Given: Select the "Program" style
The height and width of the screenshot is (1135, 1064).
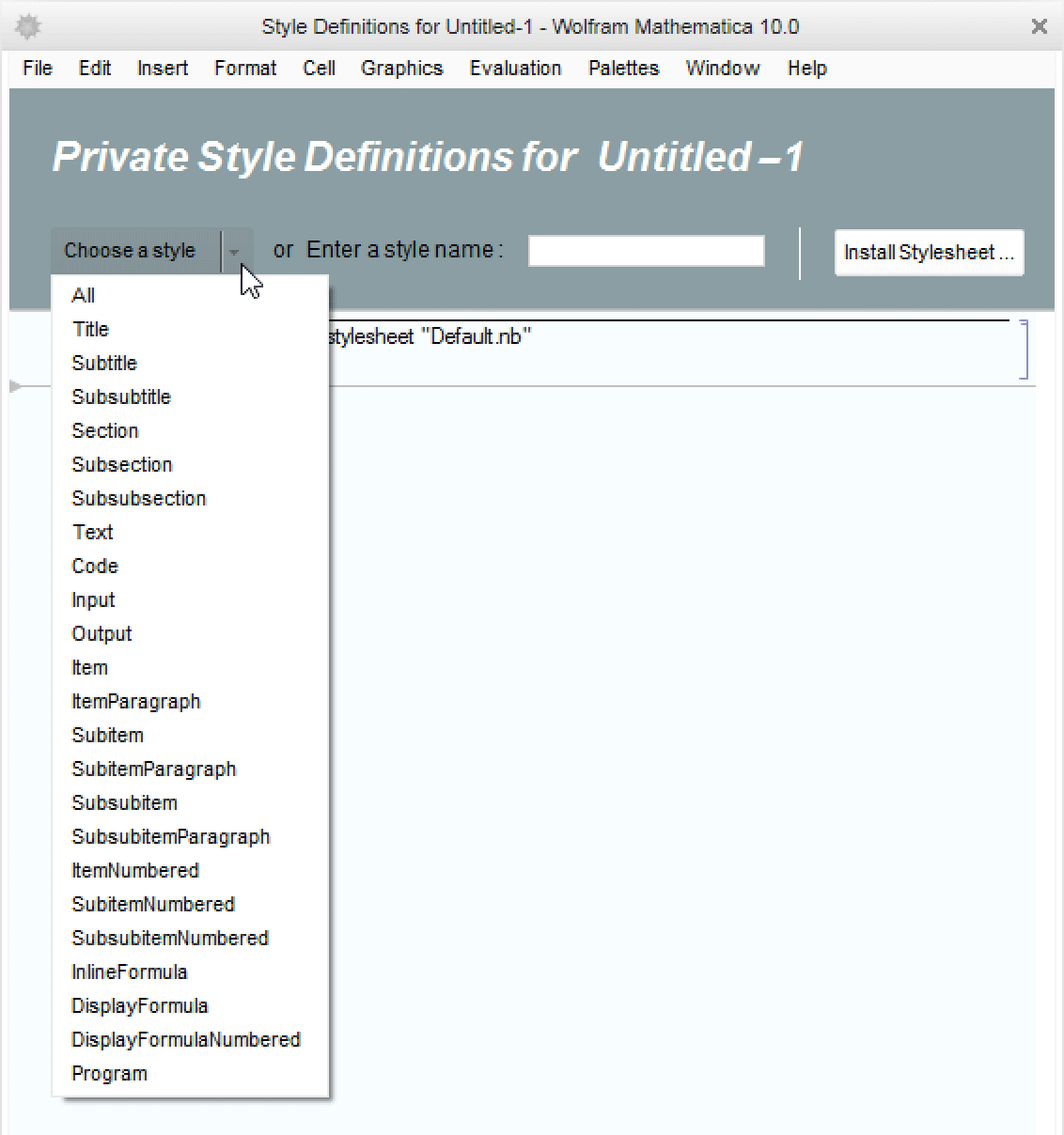Looking at the screenshot, I should click(x=109, y=1073).
